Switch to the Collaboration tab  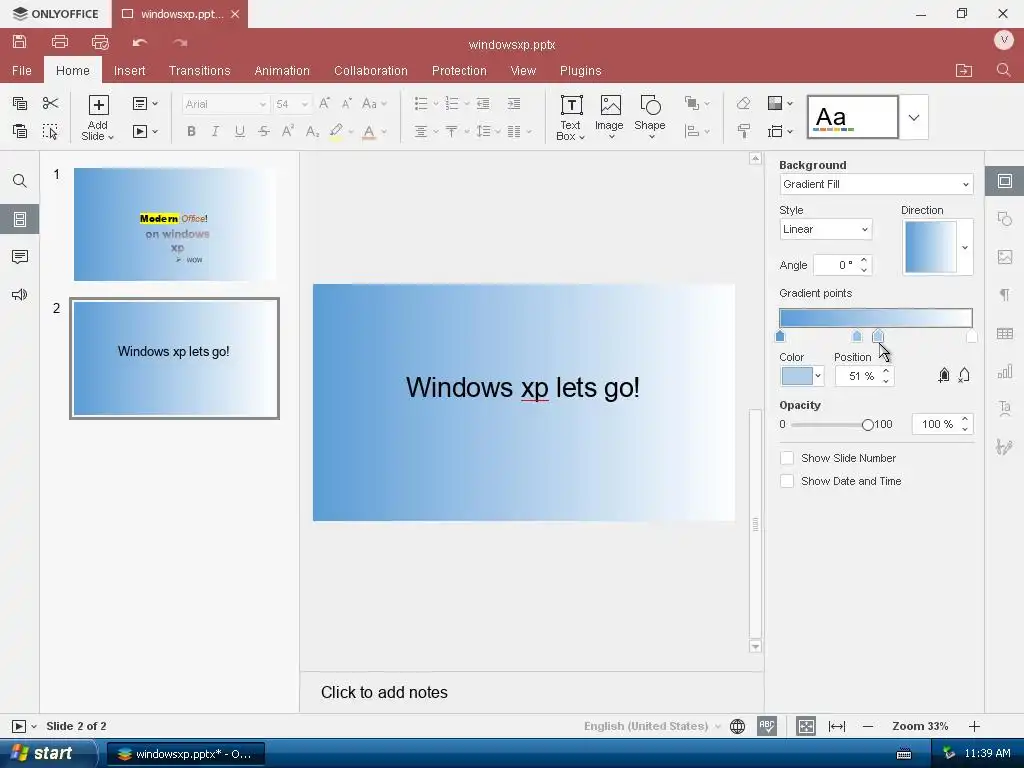pyautogui.click(x=370, y=71)
